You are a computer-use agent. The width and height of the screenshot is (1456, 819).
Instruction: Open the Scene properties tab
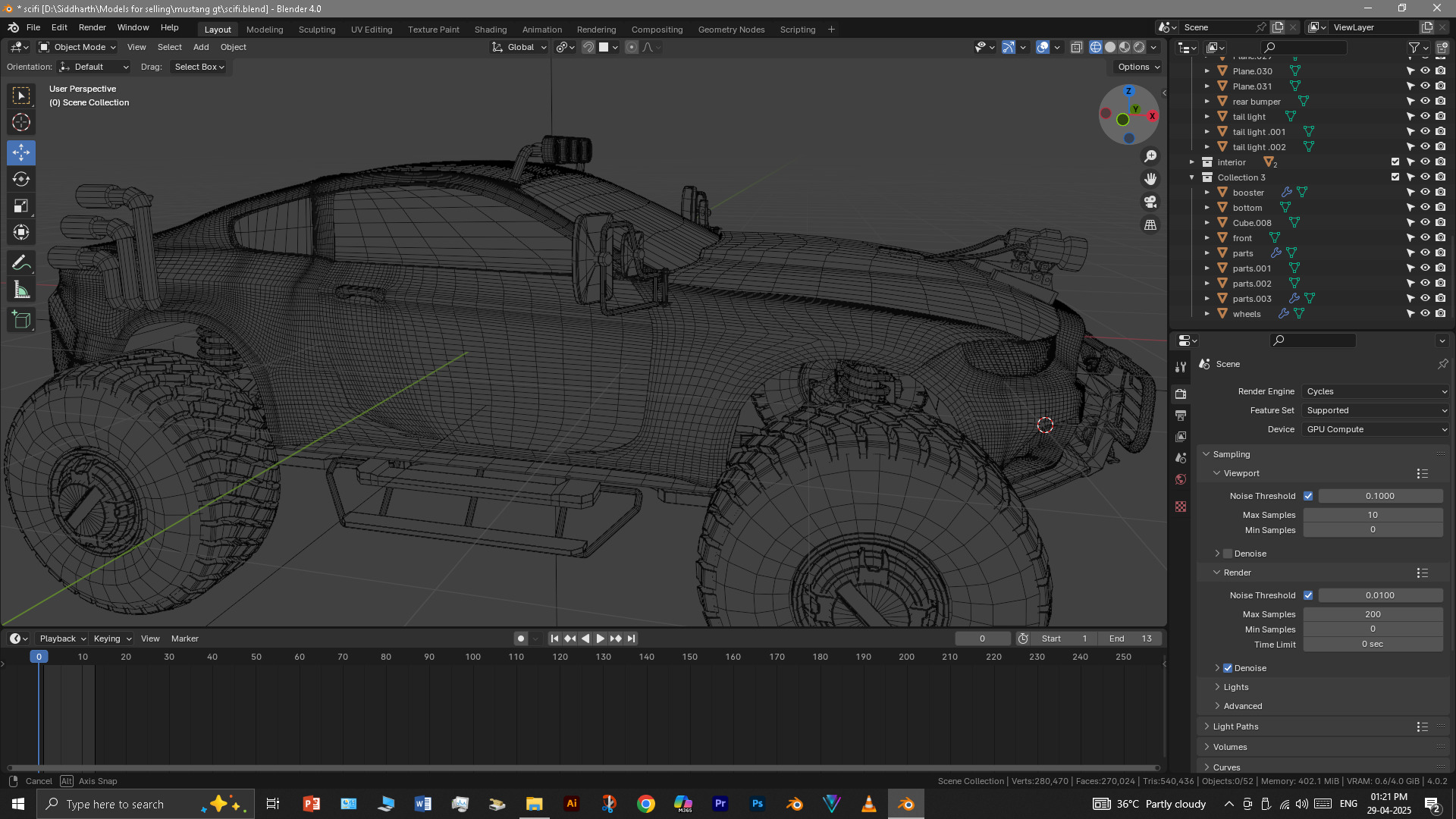[1181, 458]
